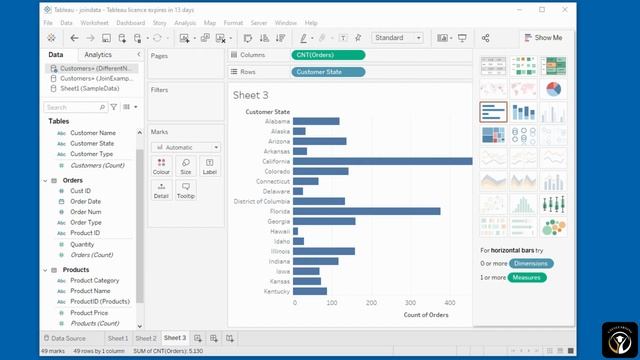Select the Florida bar in chart
The height and width of the screenshot is (360, 640).
[x=367, y=211]
